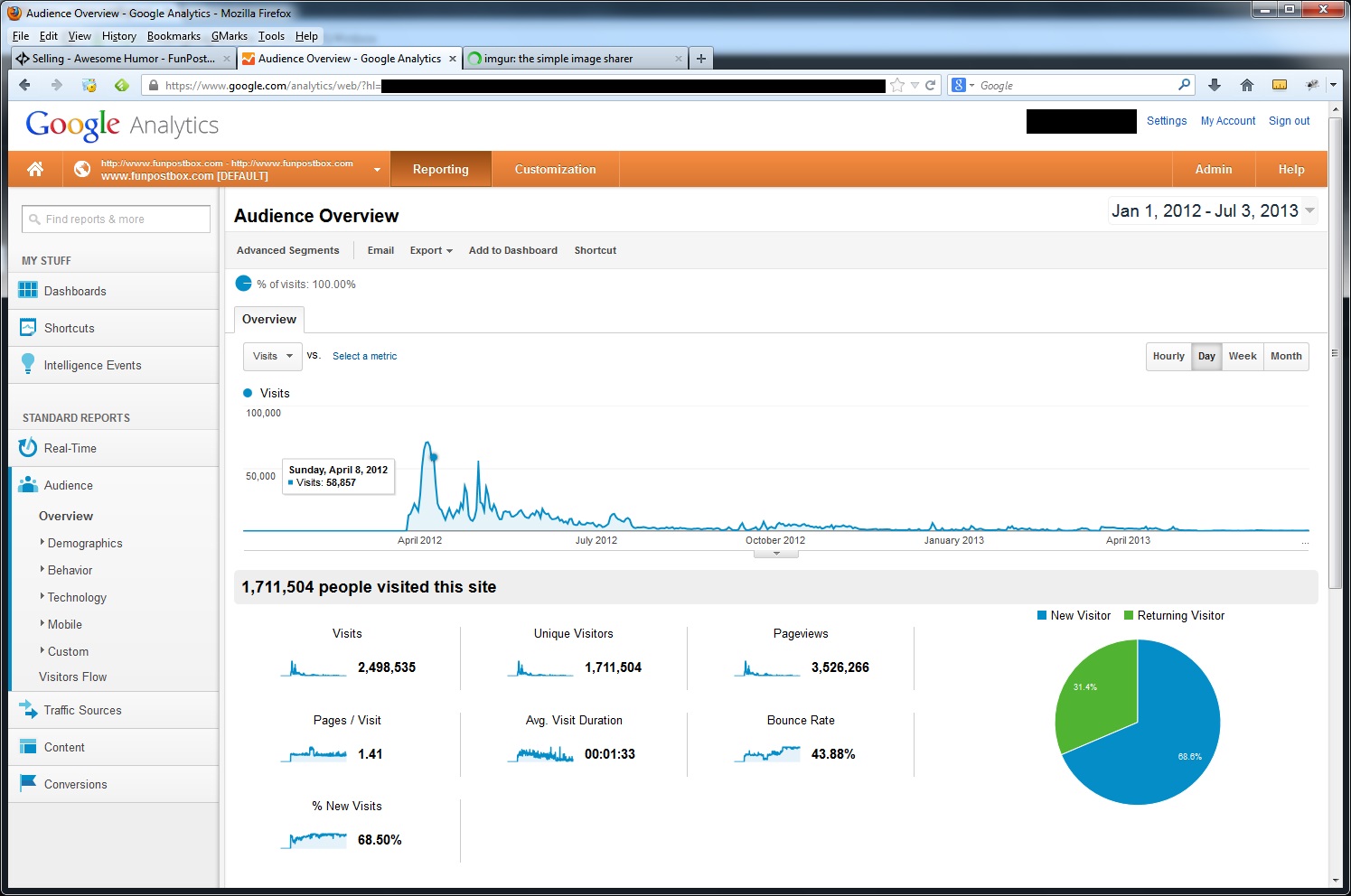Open the funpostbox.com property selector dropdown
The width and height of the screenshot is (1351, 896).
[x=377, y=169]
